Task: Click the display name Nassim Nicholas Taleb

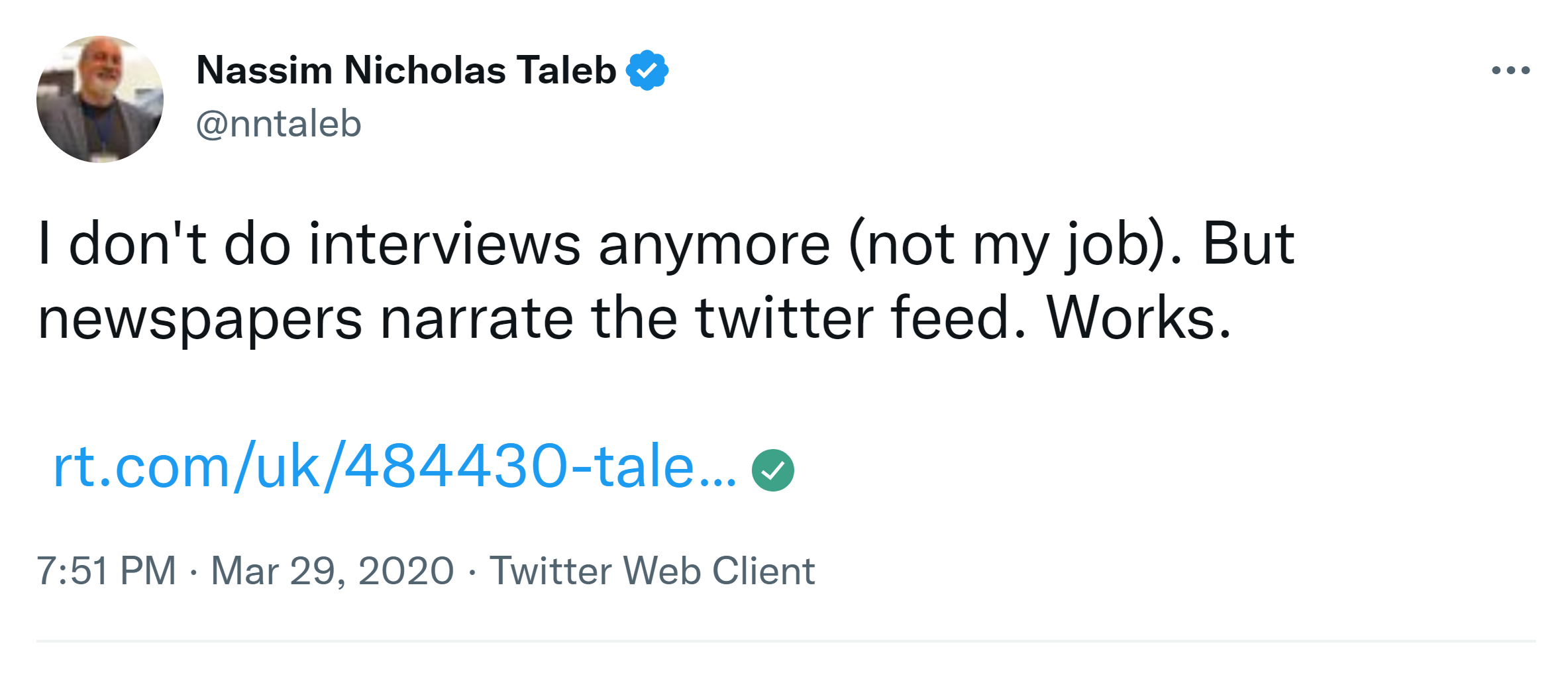Action: pyautogui.click(x=406, y=70)
